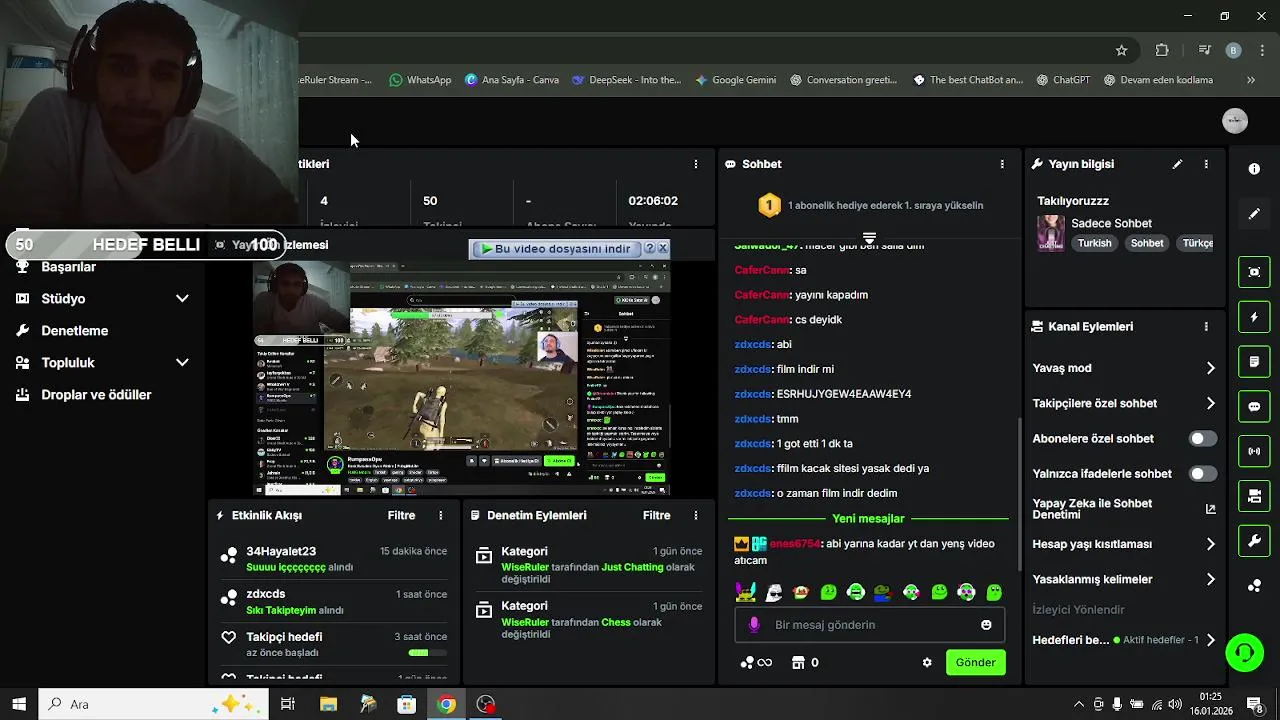The height and width of the screenshot is (720, 1280).
Task: Click the stream preview thumbnail
Action: click(462, 378)
